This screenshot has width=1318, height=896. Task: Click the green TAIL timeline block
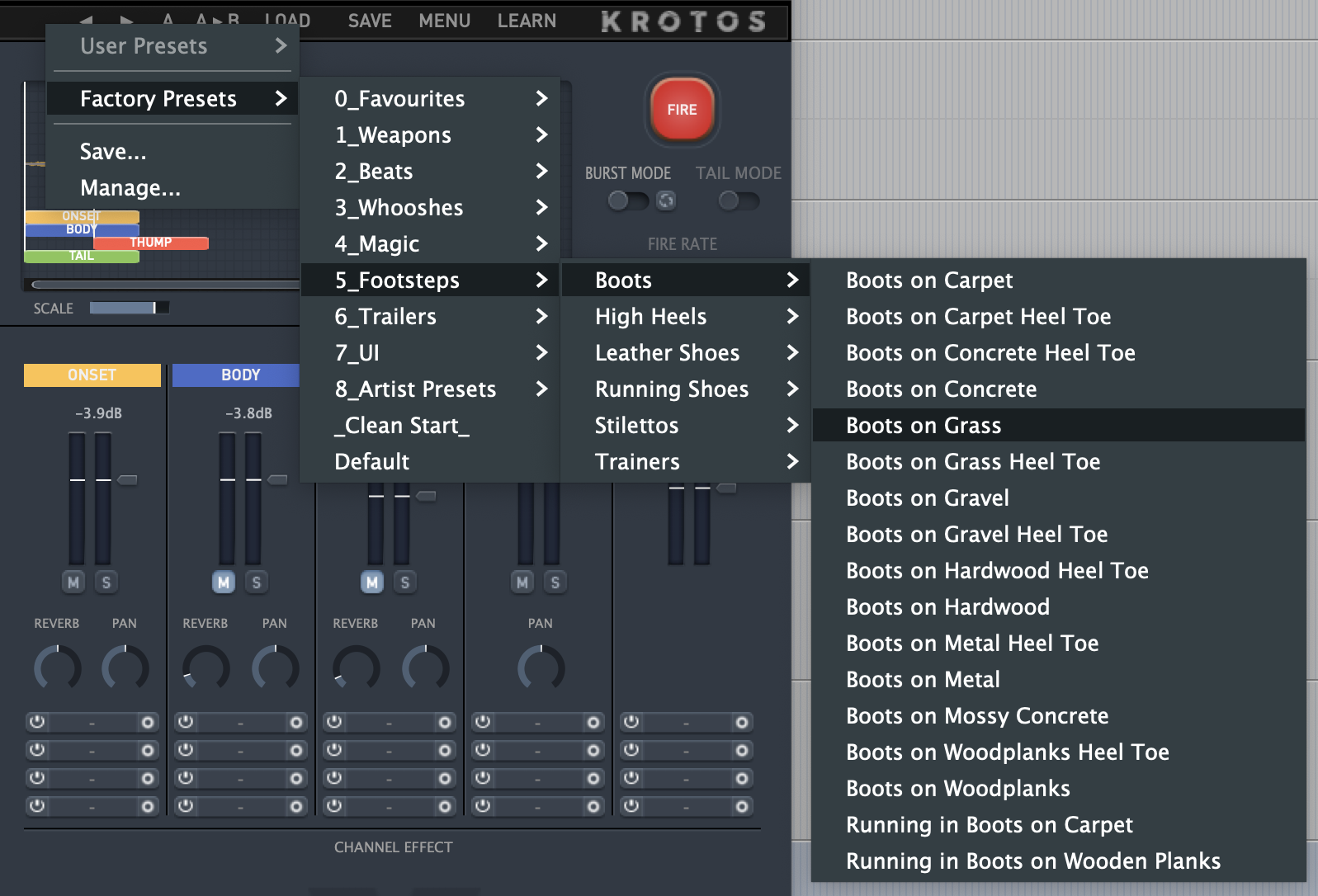click(82, 256)
